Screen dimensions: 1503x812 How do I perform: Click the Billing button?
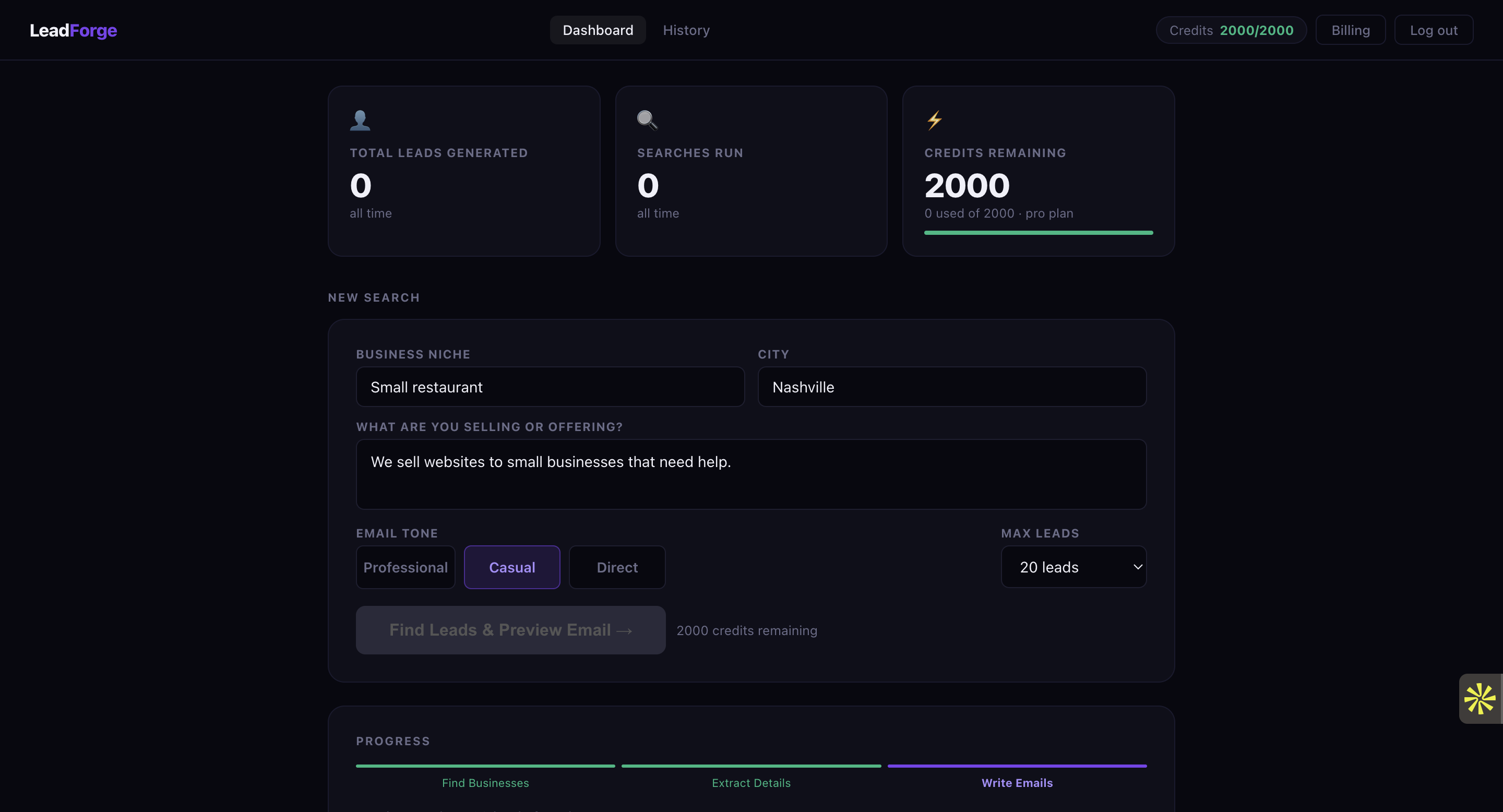click(1350, 30)
